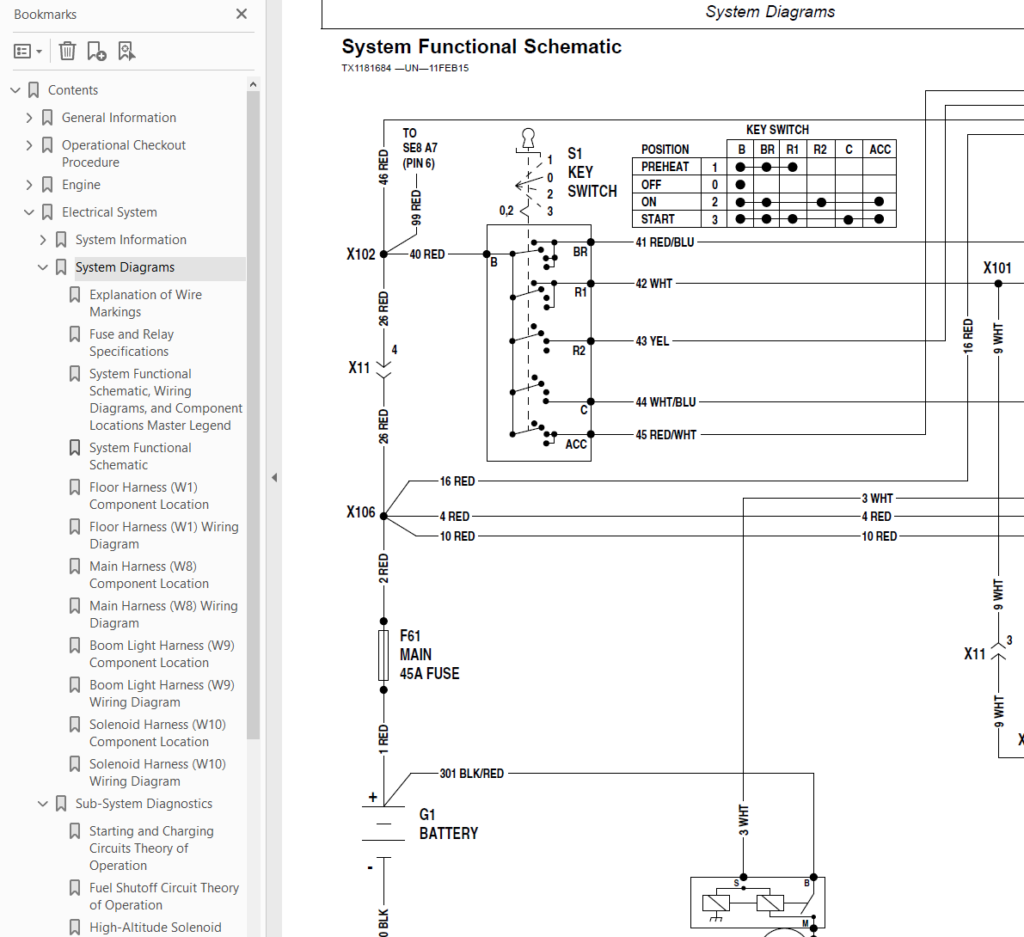Click PREHEAT row in key switch table

point(764,167)
